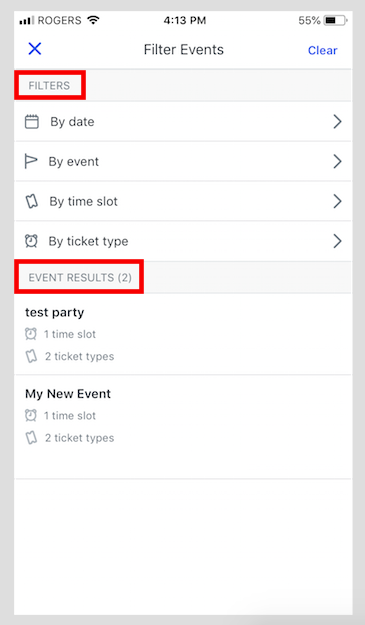The width and height of the screenshot is (365, 625).
Task: Expand the By date chevron
Action: 337,122
